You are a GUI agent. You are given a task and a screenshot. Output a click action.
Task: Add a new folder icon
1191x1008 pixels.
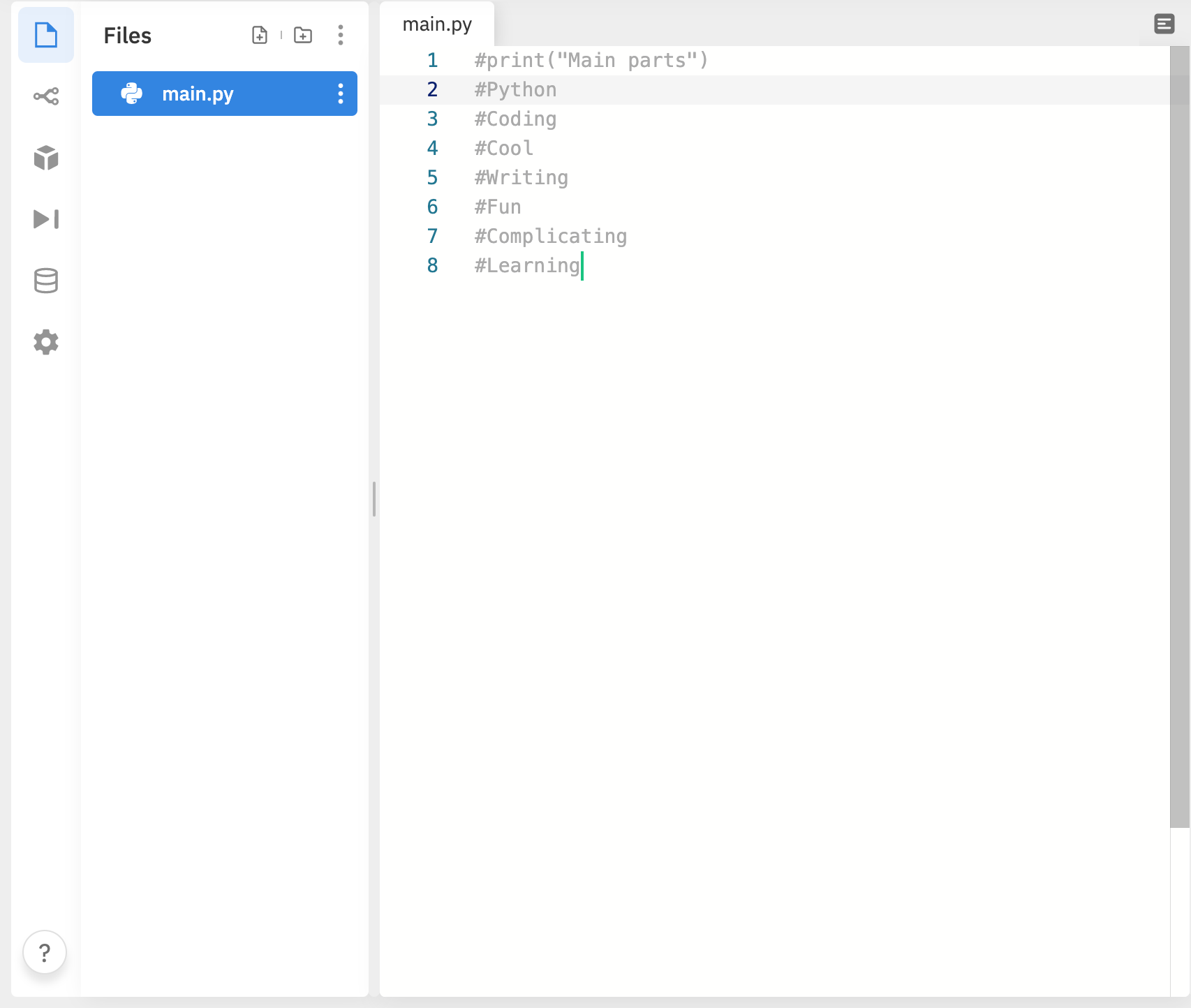point(303,35)
